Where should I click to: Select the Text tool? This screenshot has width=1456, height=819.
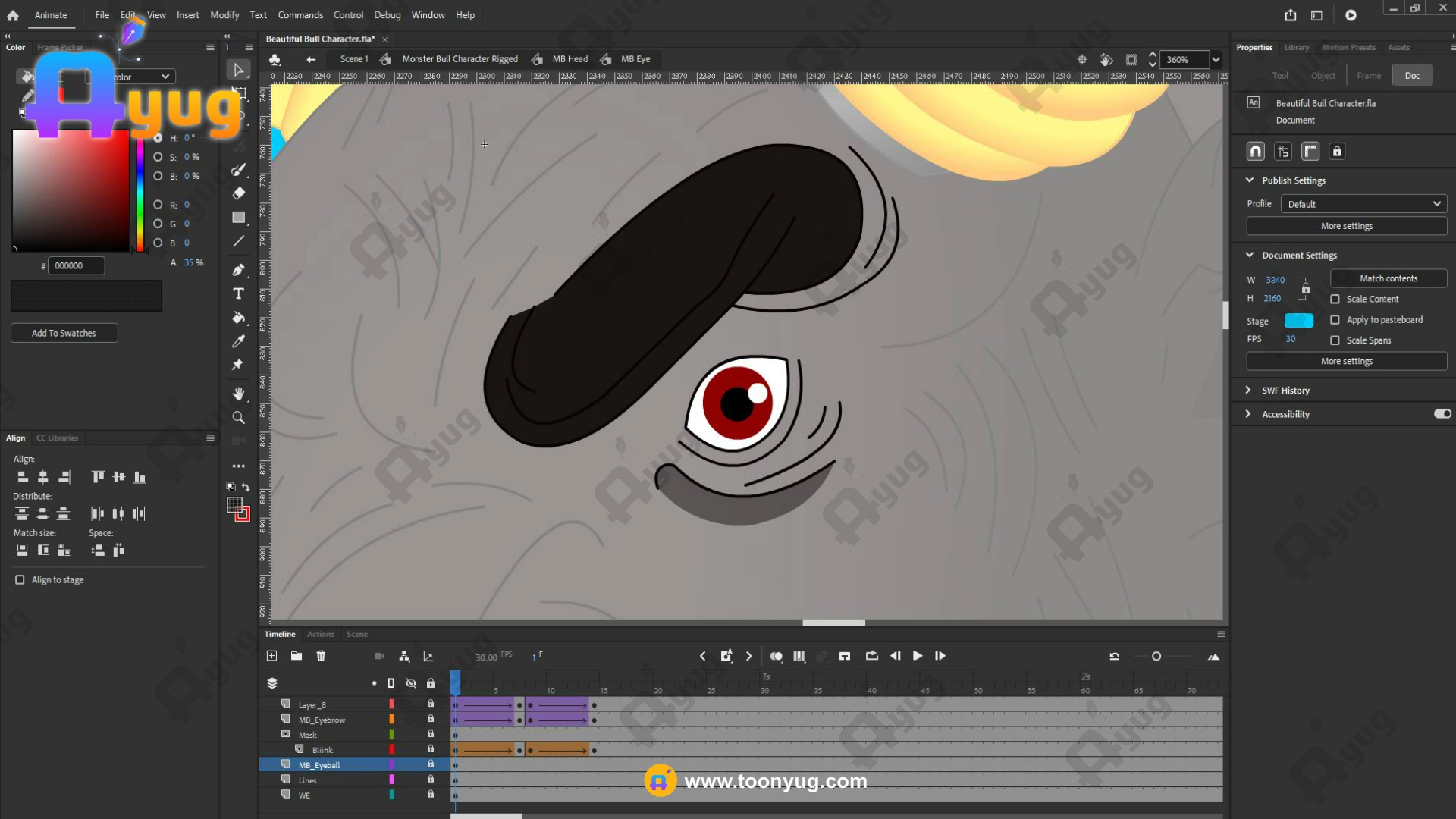[238, 293]
